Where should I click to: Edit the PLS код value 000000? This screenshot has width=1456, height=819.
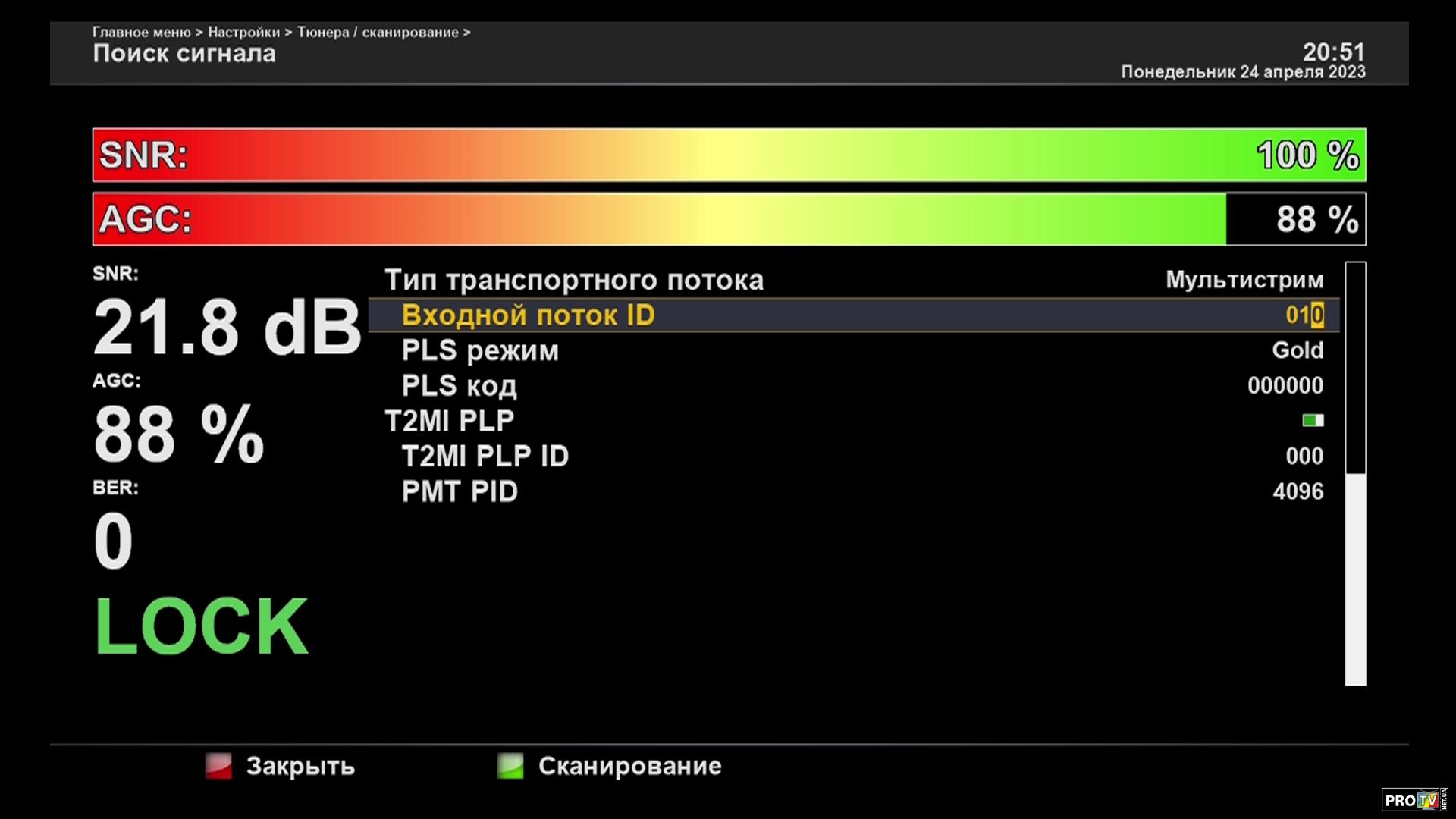pos(1285,386)
